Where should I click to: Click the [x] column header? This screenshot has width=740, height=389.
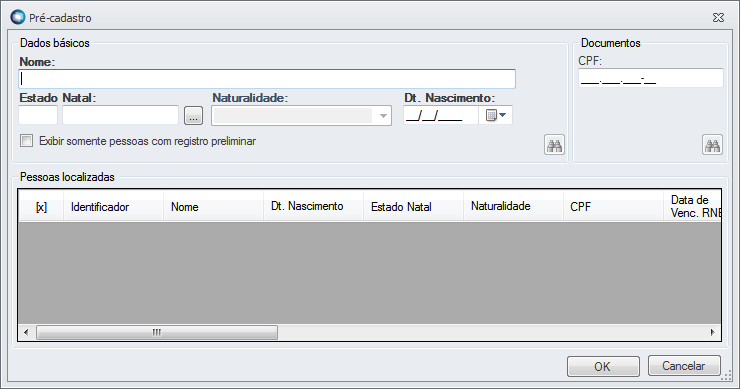(41, 206)
